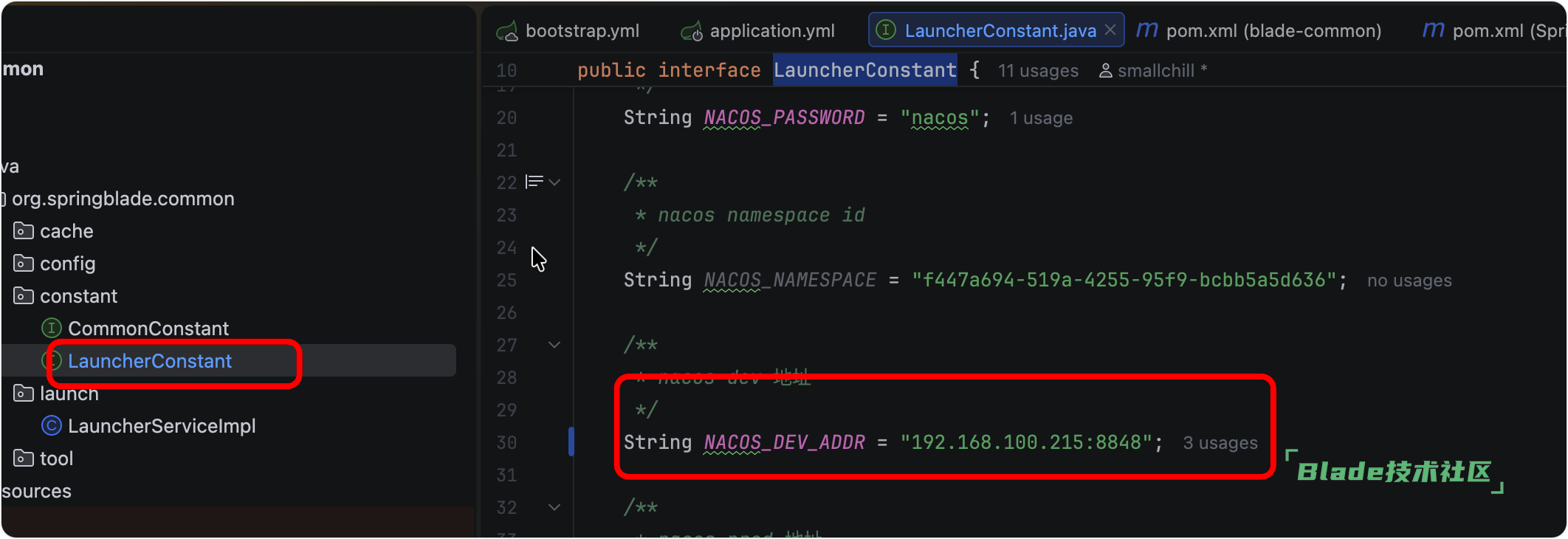Click the constant folder icon

24,296
